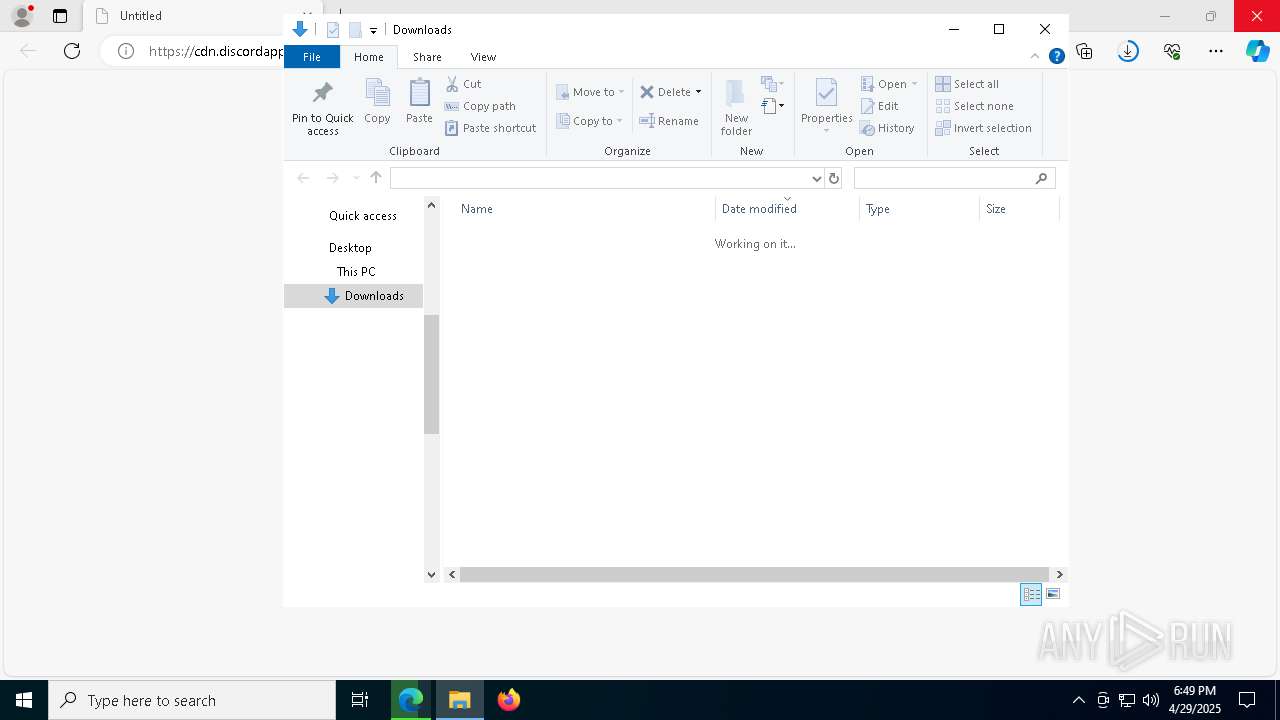Click Edit in the Open group
The width and height of the screenshot is (1280, 720).
(880, 106)
